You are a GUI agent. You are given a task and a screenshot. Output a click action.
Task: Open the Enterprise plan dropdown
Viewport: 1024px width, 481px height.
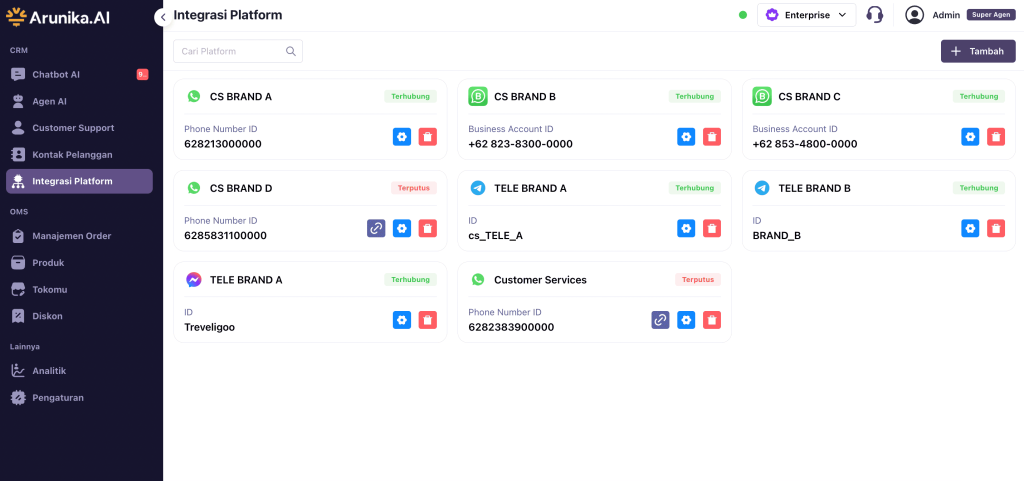coord(807,15)
